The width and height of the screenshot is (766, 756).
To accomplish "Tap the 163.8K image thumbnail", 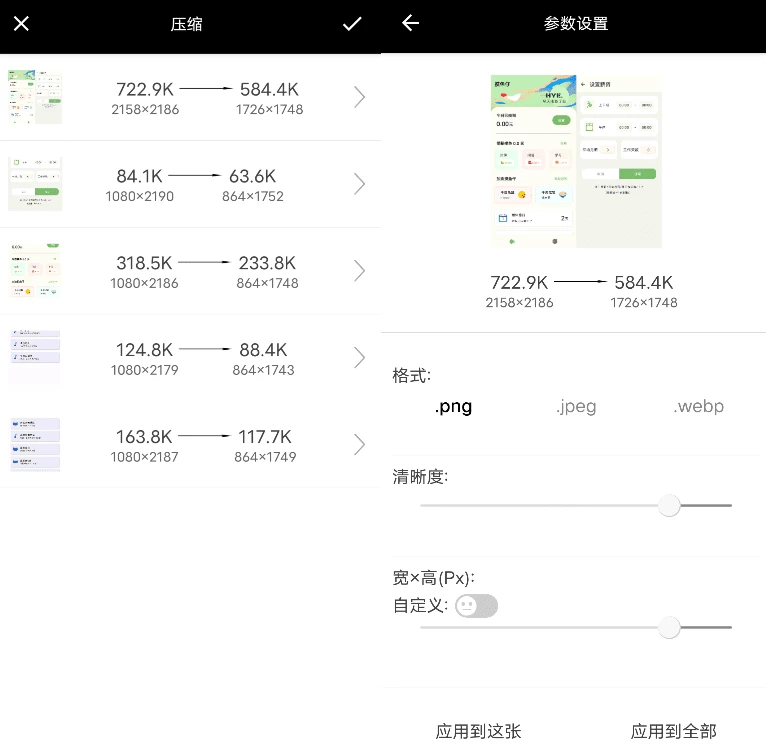I will tap(35, 444).
